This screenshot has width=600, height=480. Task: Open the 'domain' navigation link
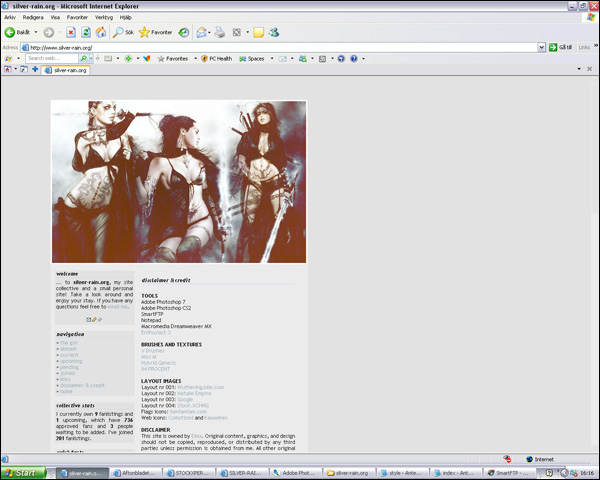click(68, 349)
